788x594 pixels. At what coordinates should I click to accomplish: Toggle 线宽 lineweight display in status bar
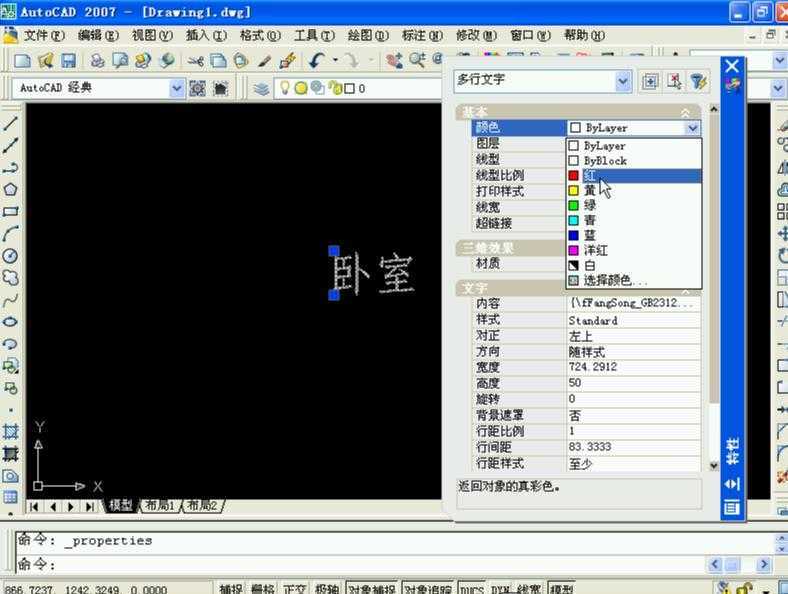pyautogui.click(x=529, y=588)
